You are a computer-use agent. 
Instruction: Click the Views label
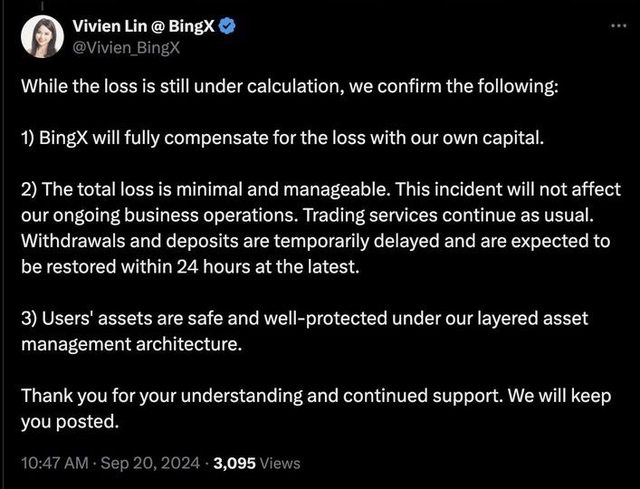(281, 463)
